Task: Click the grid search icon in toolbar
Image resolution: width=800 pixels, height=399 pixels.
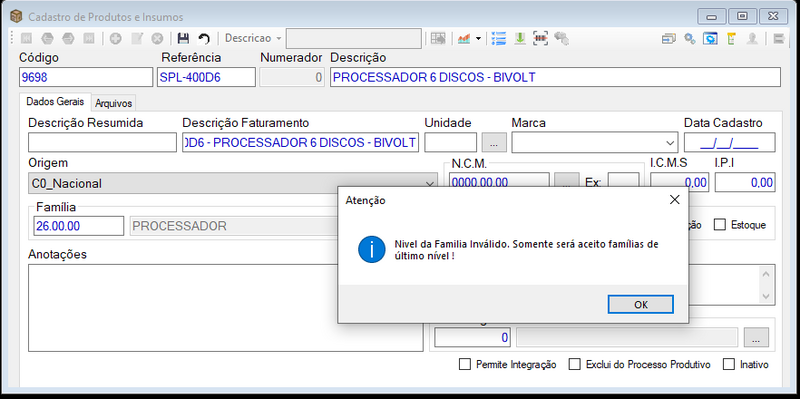Action: [438, 38]
